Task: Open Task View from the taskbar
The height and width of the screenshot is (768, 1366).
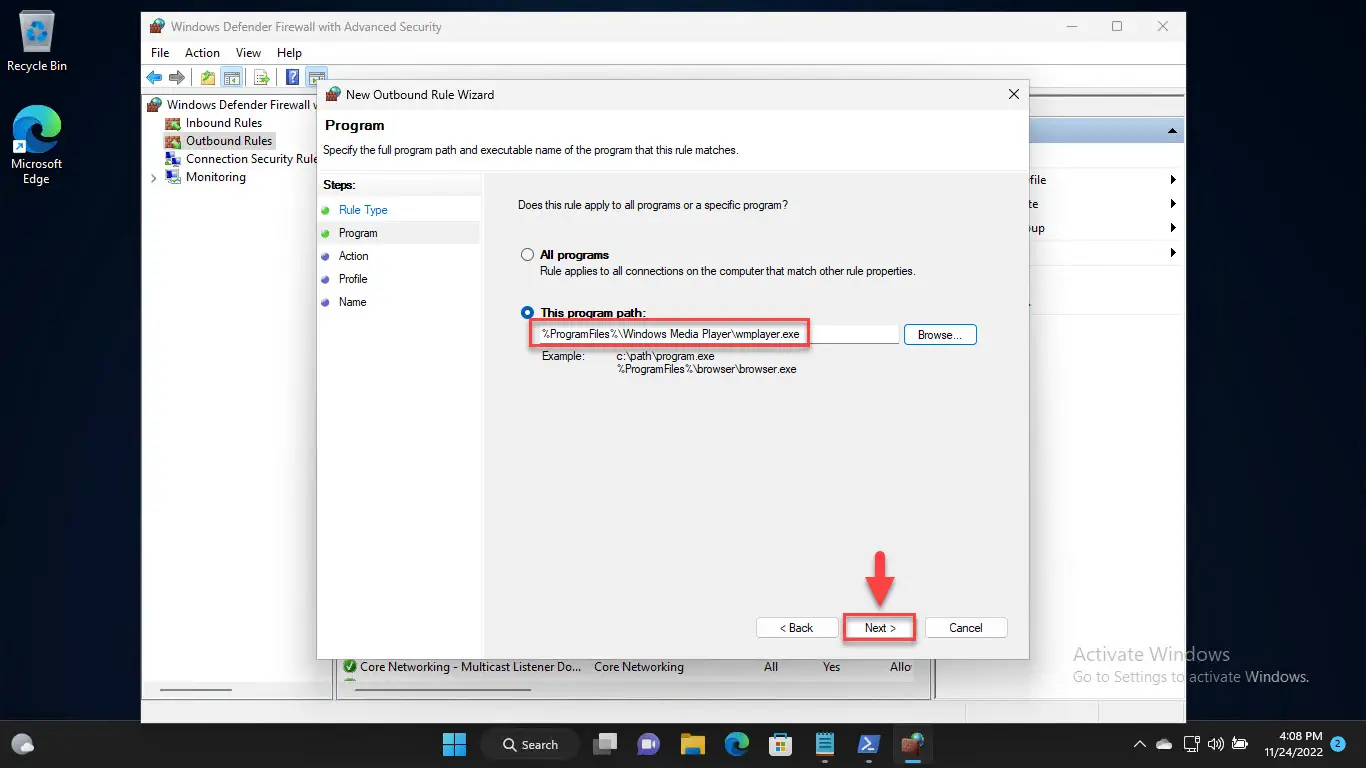Action: coord(604,744)
